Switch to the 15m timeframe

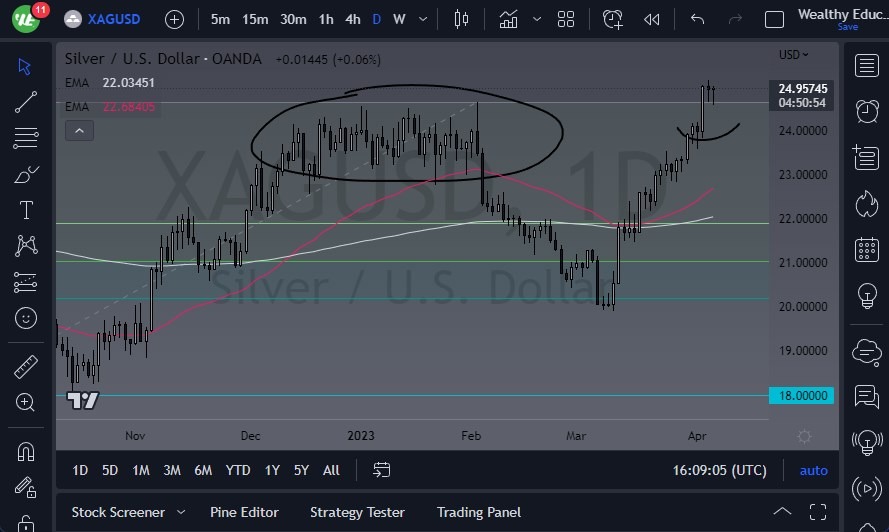point(255,19)
